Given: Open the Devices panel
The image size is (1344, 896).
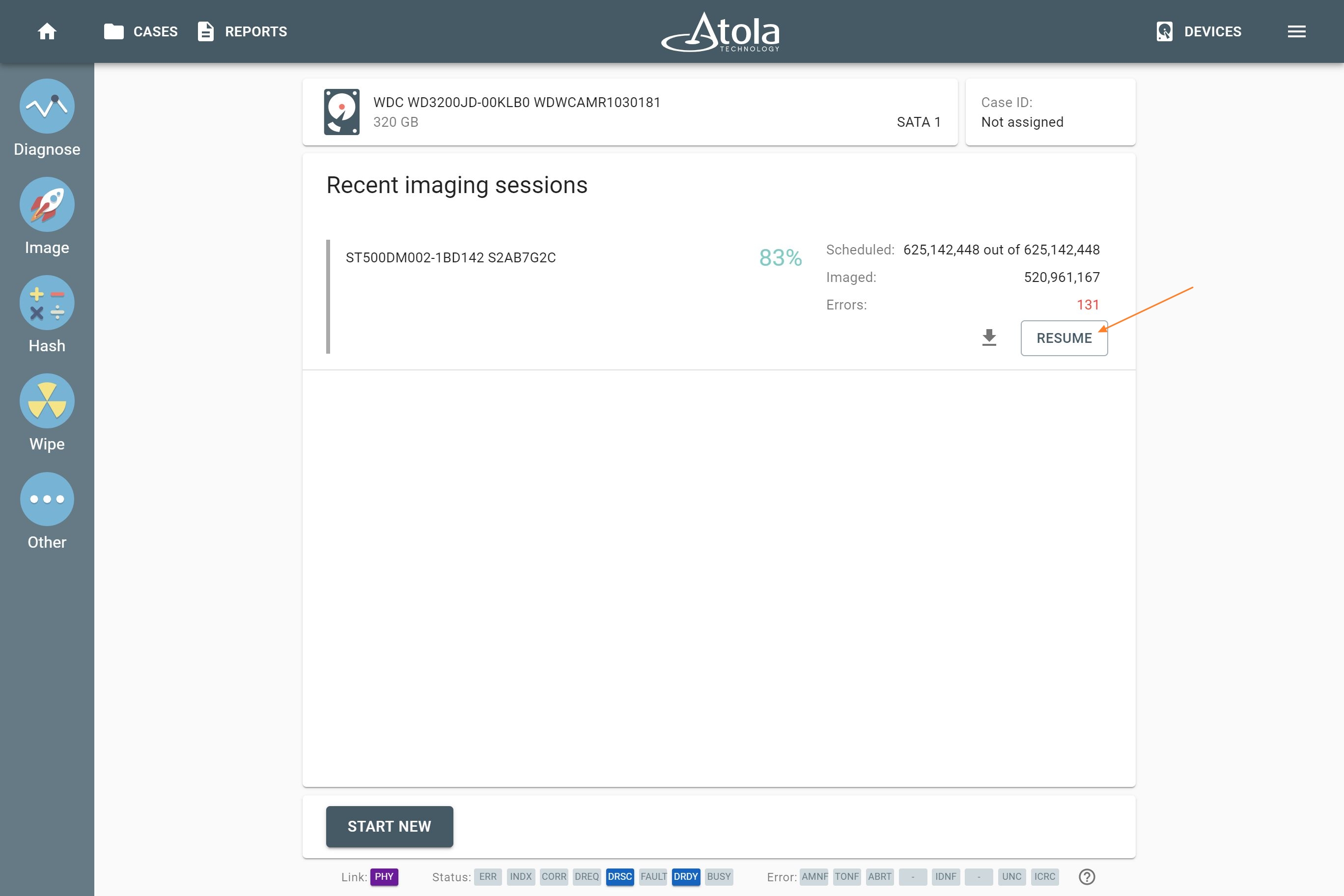Looking at the screenshot, I should point(1198,31).
